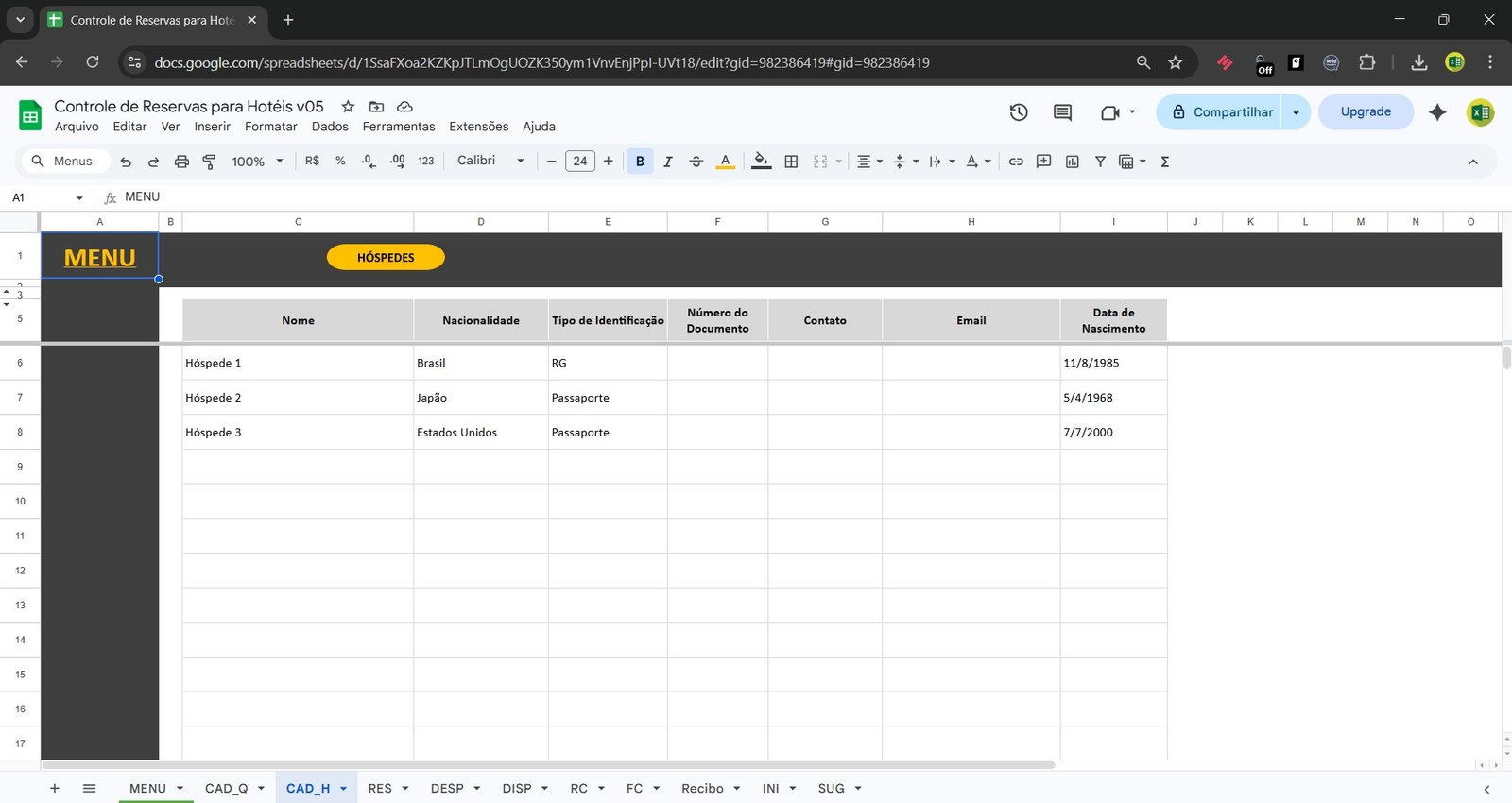Click the formula bar showing MENU

(x=813, y=197)
